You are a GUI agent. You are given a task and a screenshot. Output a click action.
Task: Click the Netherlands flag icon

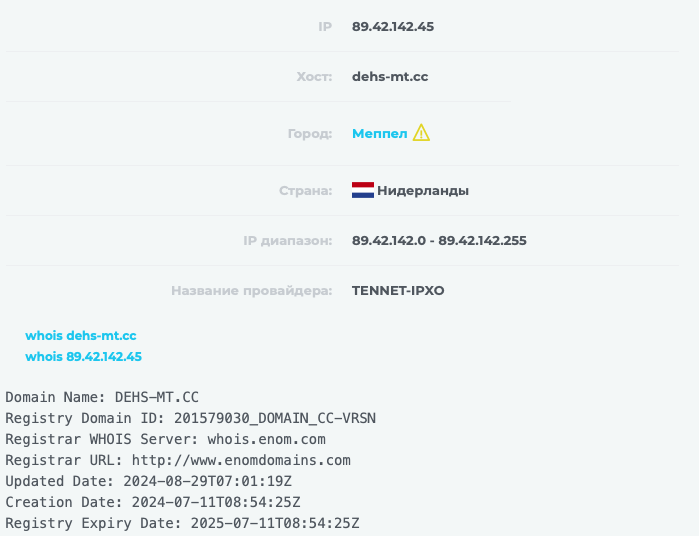tap(362, 190)
